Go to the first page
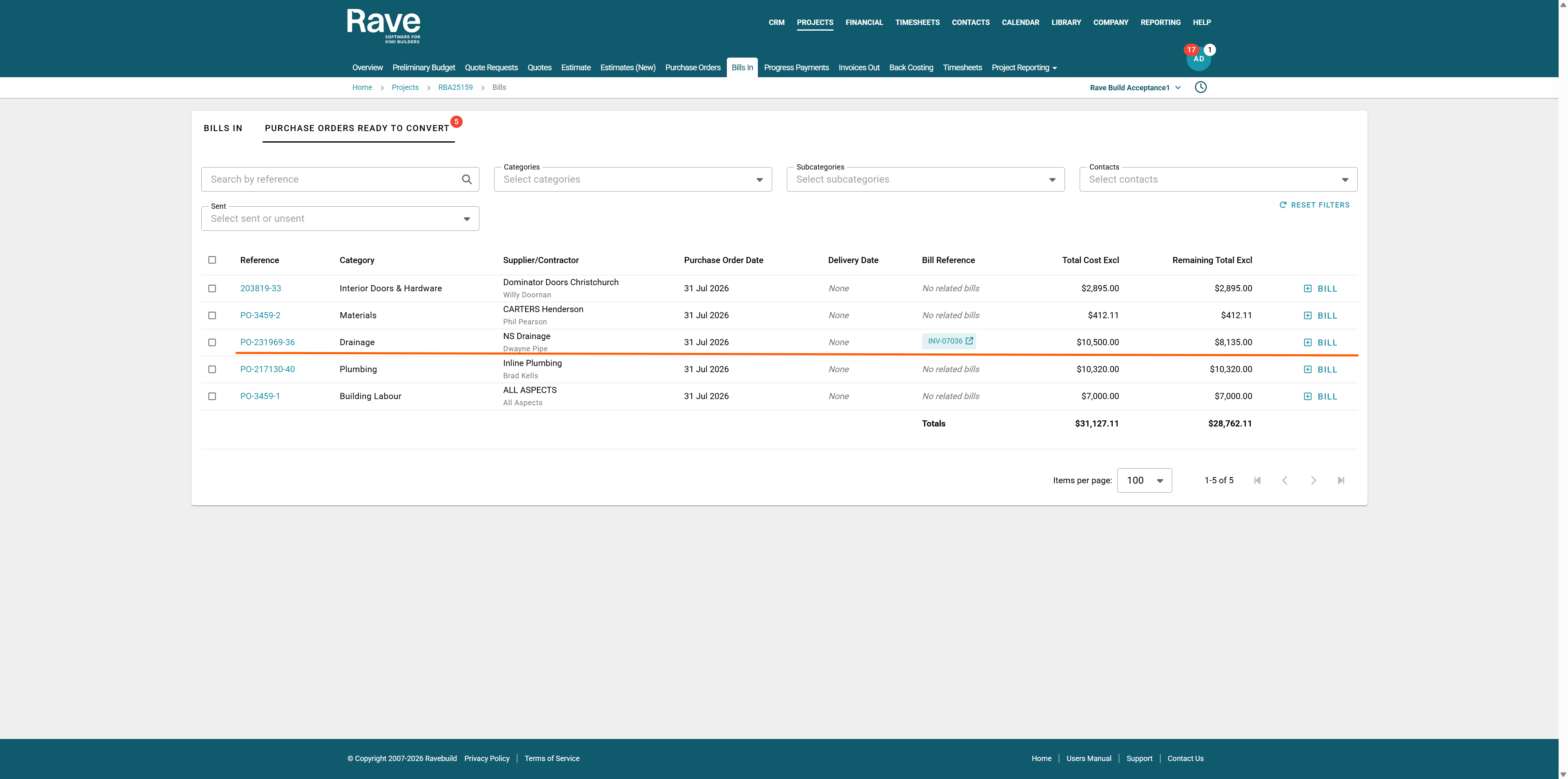This screenshot has width=1568, height=779. tap(1257, 480)
